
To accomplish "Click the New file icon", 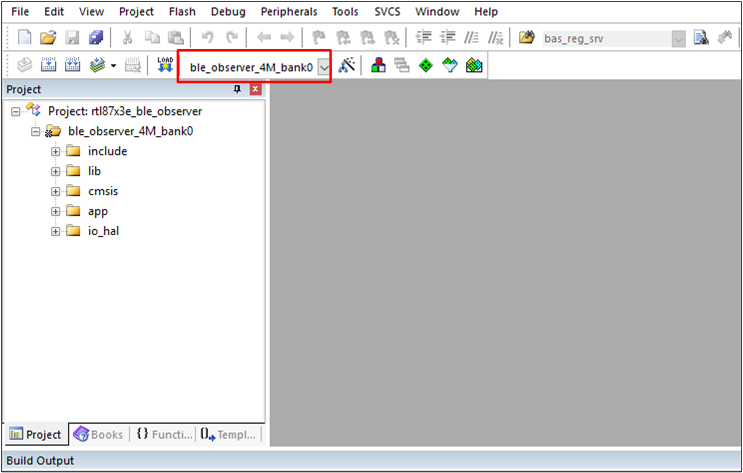I will tap(26, 38).
